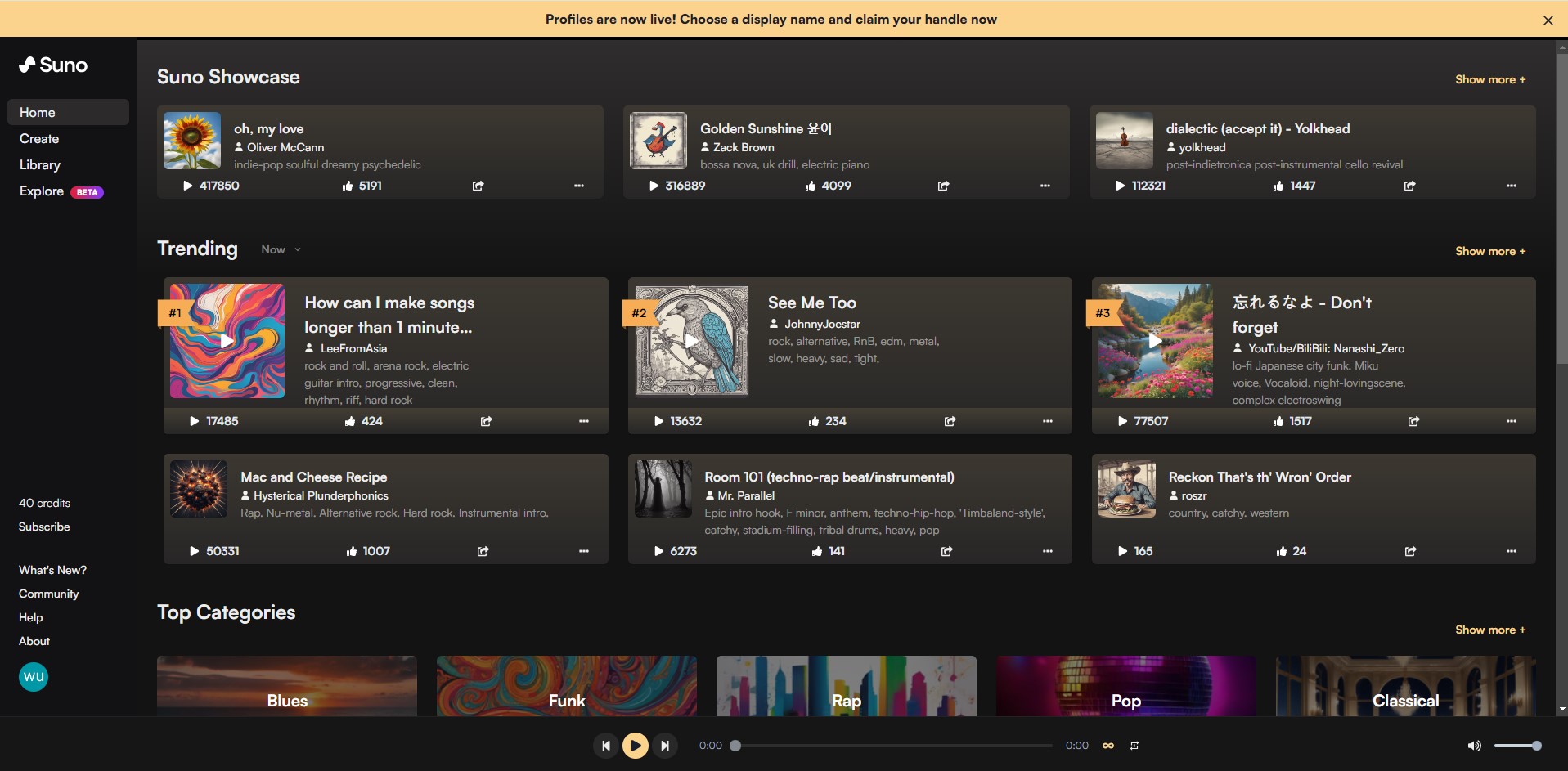Screen dimensions: 1568x771
Task: Play the #1 trending song thumbnail
Action: coord(227,341)
